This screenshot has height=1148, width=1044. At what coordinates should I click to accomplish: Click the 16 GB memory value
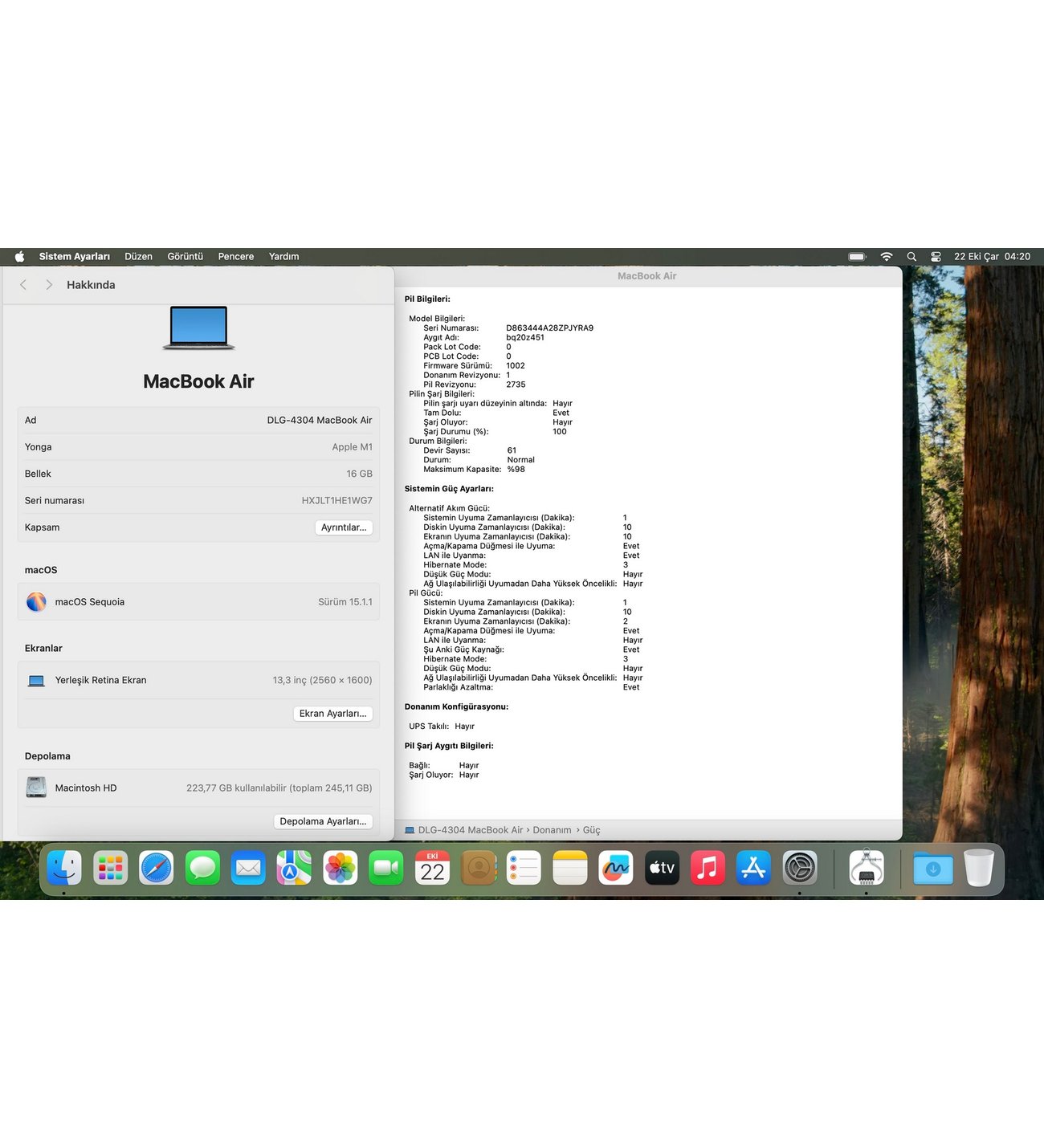coord(359,474)
